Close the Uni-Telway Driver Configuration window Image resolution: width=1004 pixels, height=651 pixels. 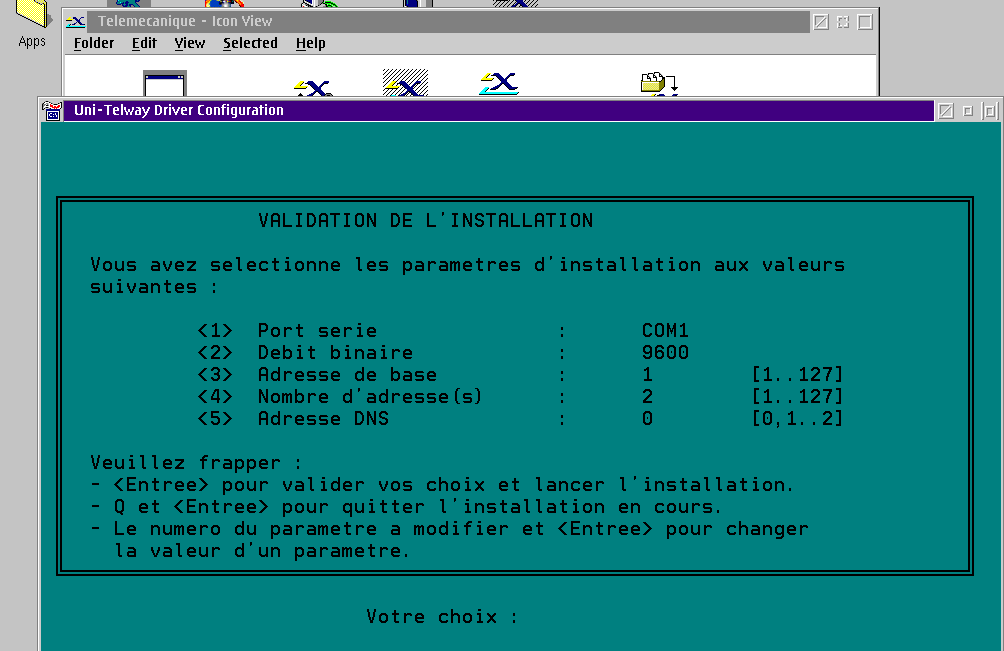pos(945,111)
